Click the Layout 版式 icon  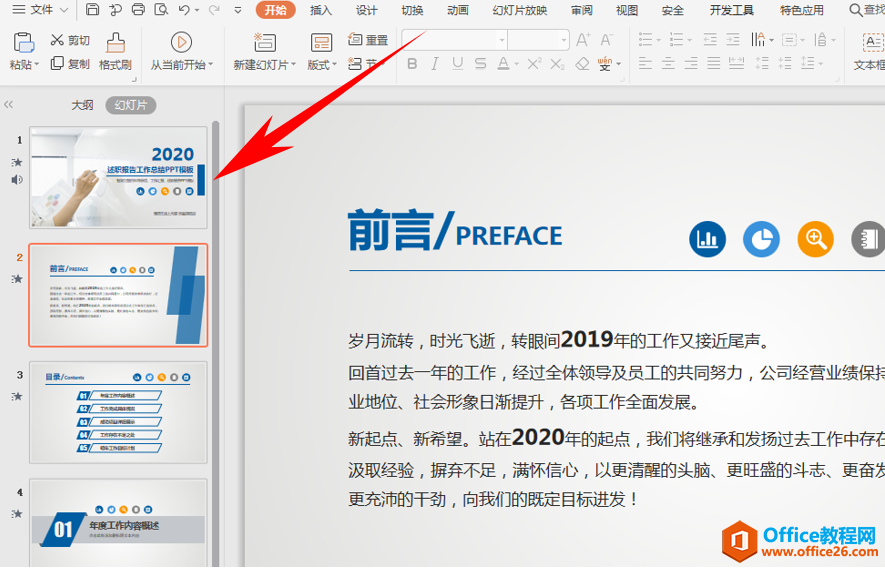point(321,42)
